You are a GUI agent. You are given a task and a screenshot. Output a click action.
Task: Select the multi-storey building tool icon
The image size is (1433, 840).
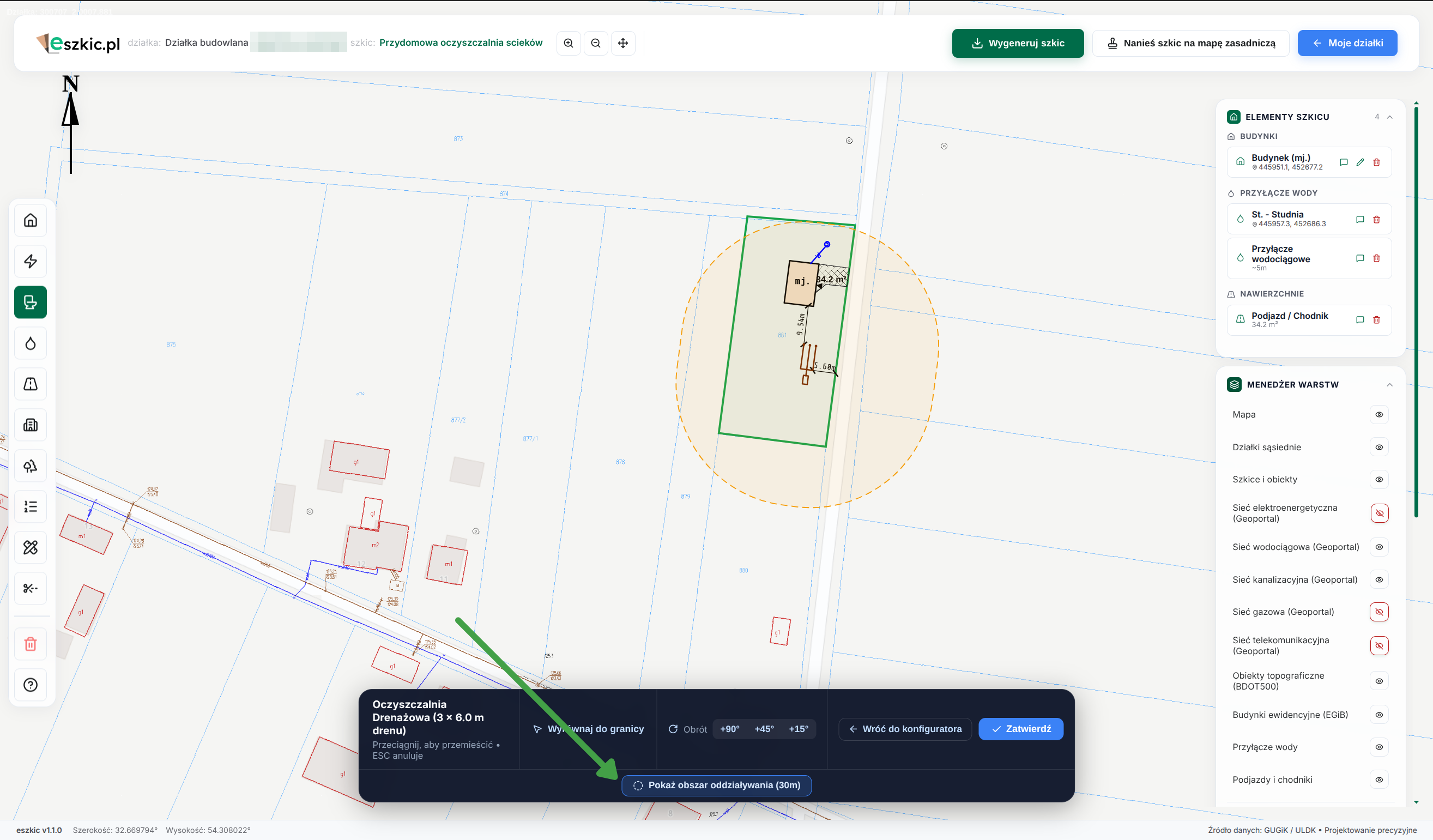(x=31, y=425)
